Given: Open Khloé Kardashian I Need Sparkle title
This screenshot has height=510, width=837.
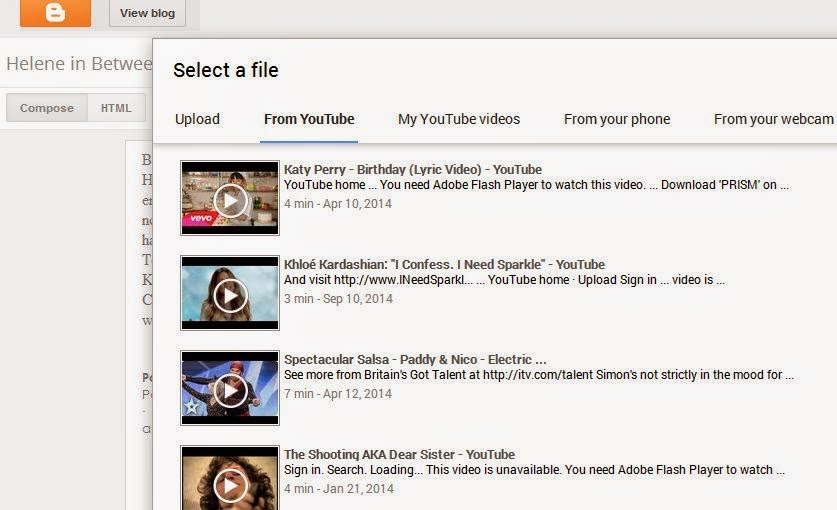Looking at the screenshot, I should [x=444, y=264].
